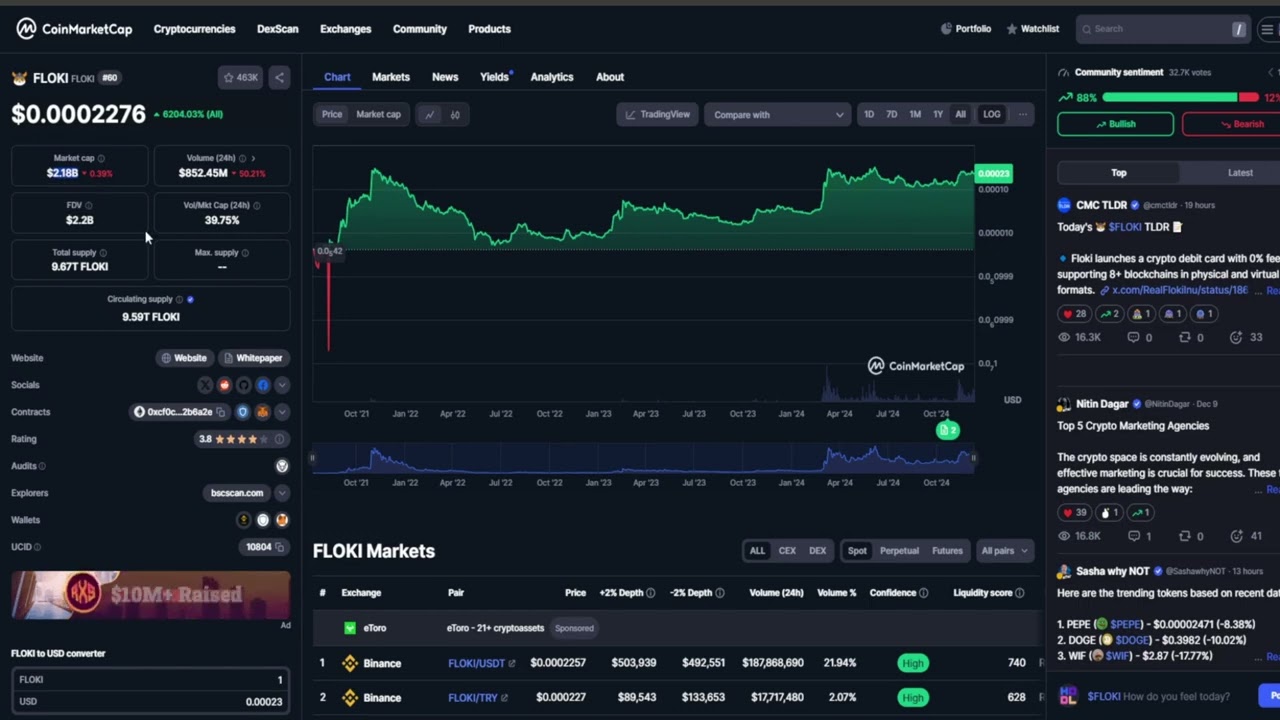Open the Compare with dropdown
The height and width of the screenshot is (720, 1280).
click(x=778, y=115)
